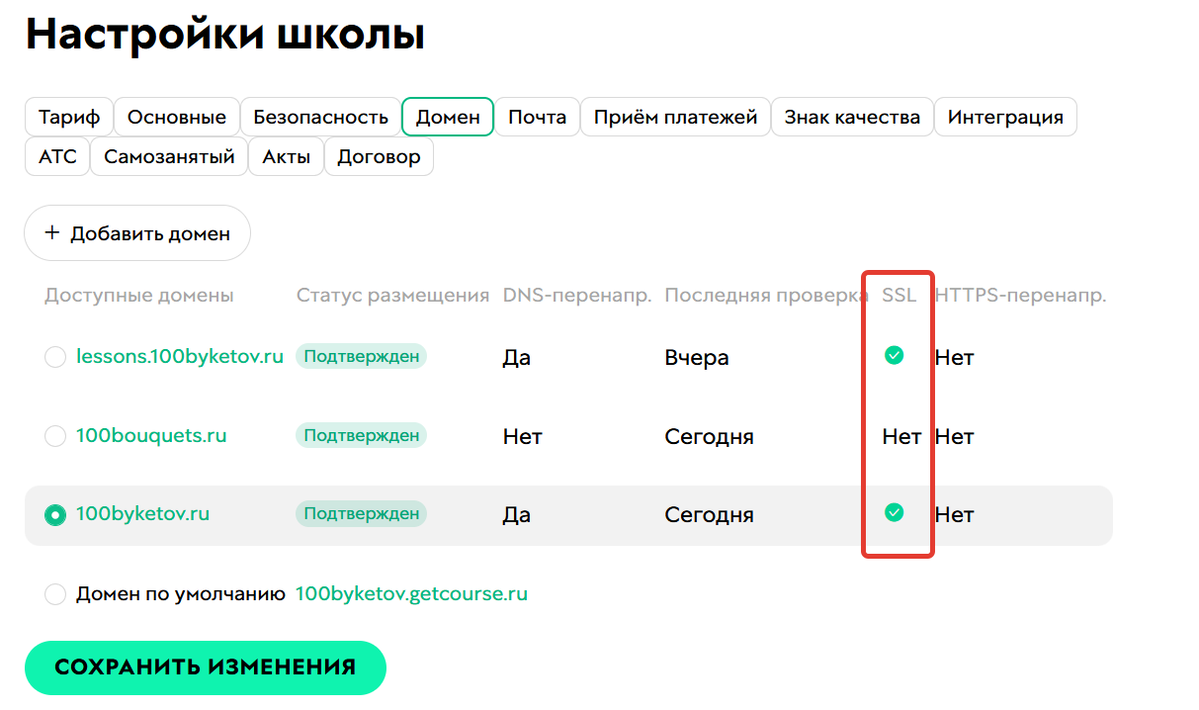Open the Интеграция tab
The image size is (1199, 710).
(1006, 117)
